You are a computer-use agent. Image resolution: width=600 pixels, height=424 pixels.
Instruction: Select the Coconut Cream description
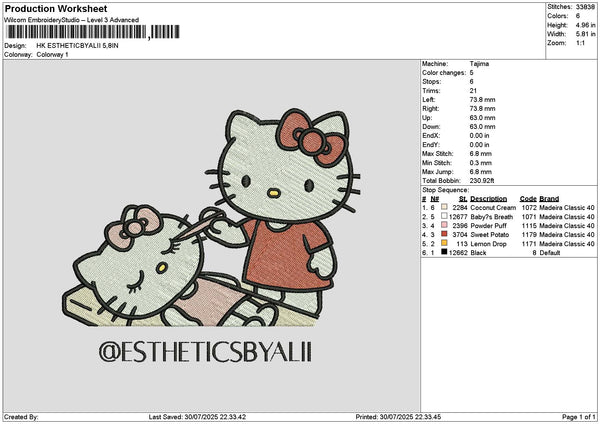click(493, 207)
